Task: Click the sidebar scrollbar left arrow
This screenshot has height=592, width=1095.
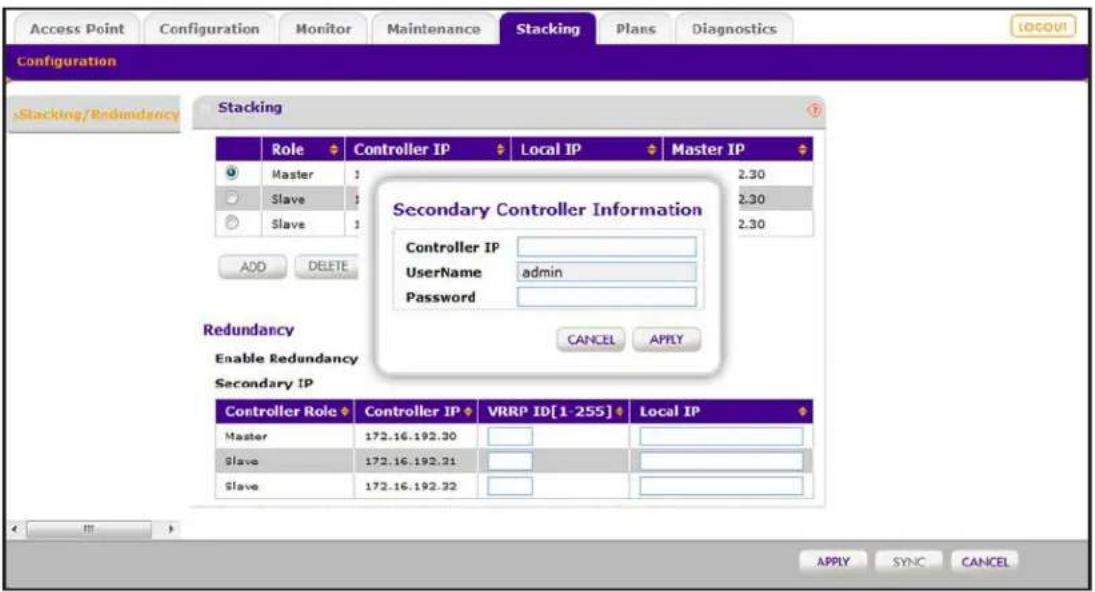Action: (x=15, y=529)
